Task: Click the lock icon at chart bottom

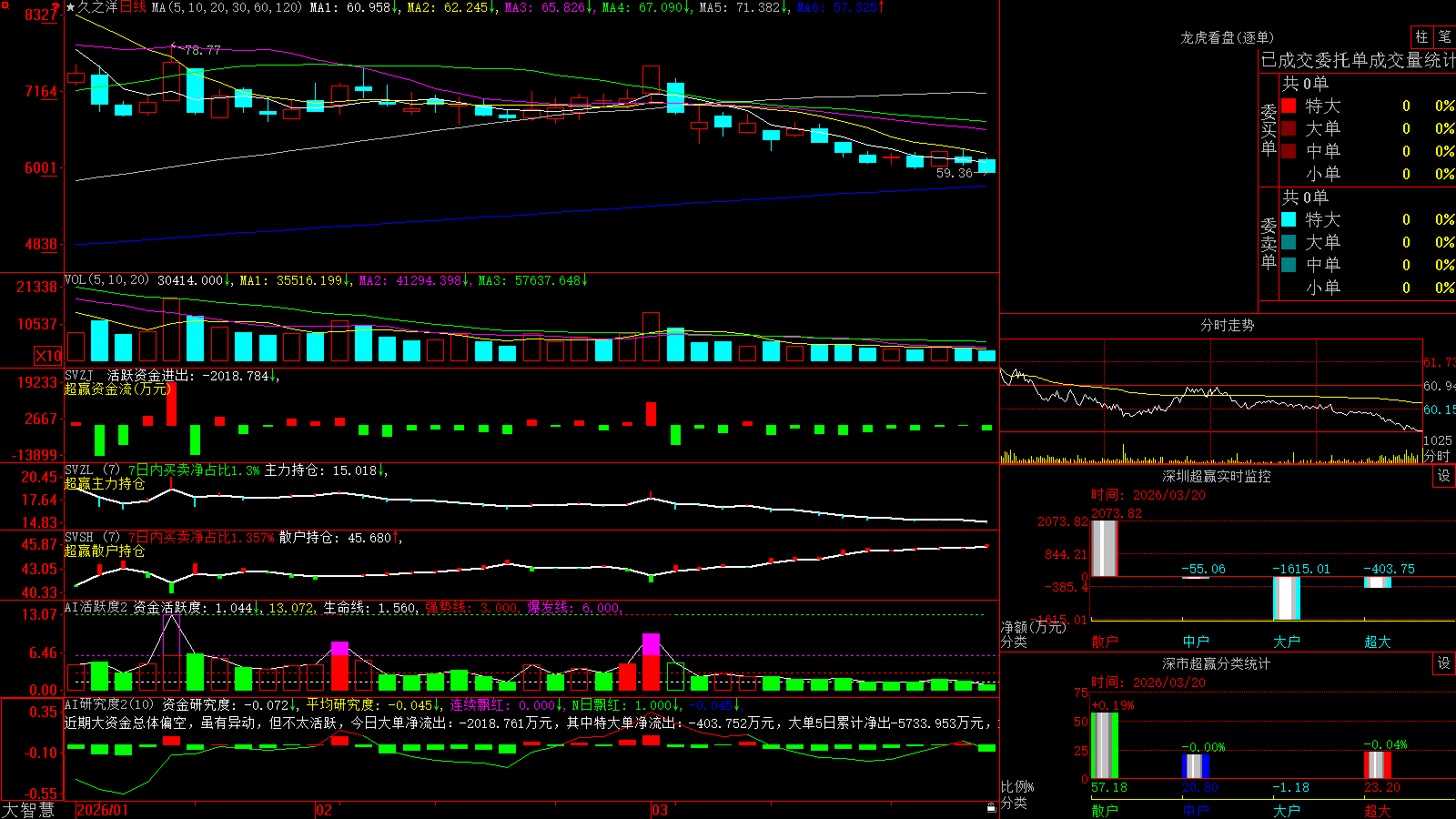Action: click(x=992, y=808)
